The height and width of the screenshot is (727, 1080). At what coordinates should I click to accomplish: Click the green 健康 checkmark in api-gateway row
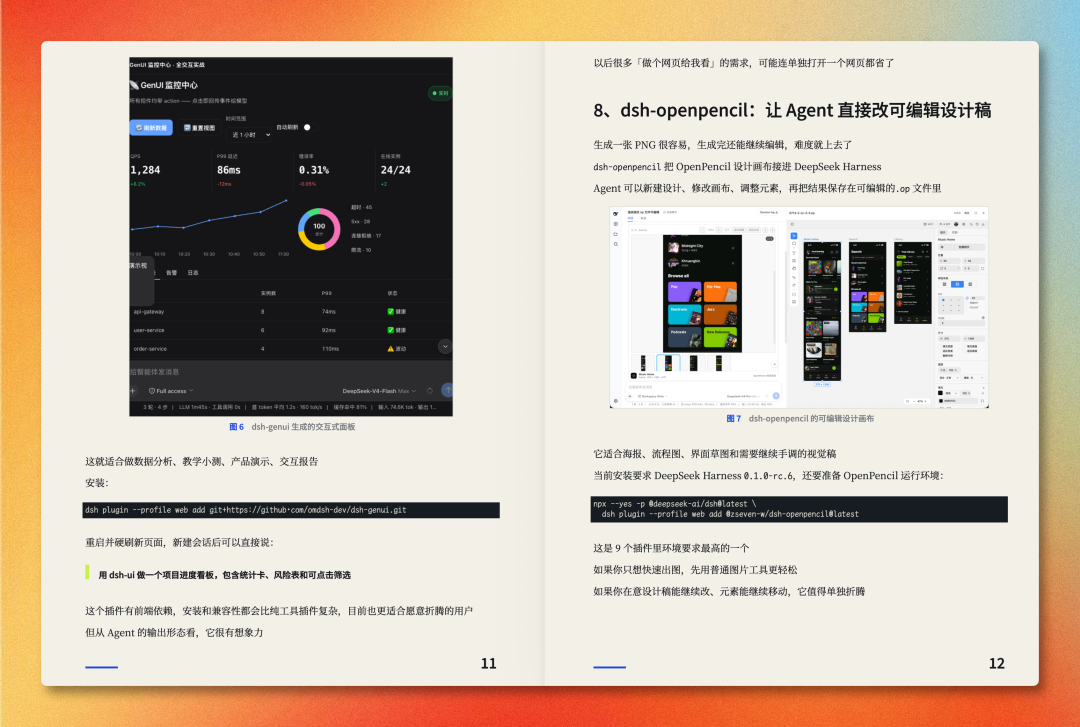tap(391, 311)
